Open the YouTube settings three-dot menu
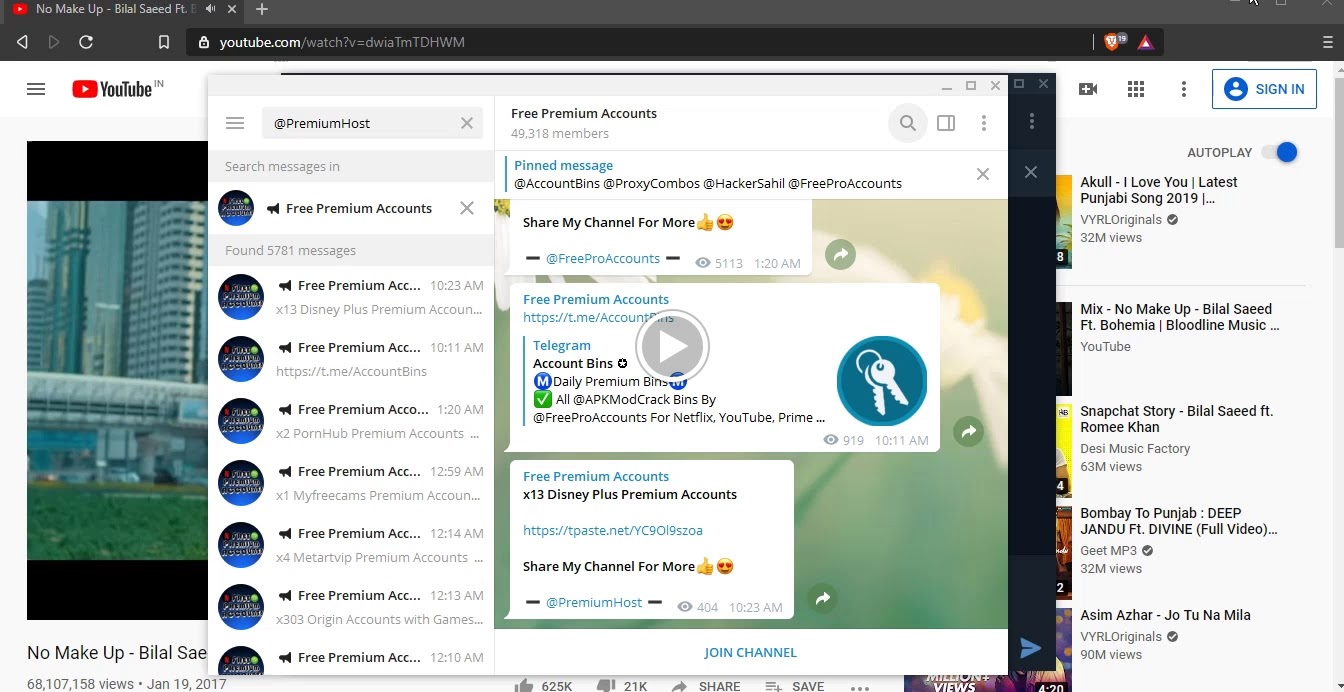 click(1184, 89)
